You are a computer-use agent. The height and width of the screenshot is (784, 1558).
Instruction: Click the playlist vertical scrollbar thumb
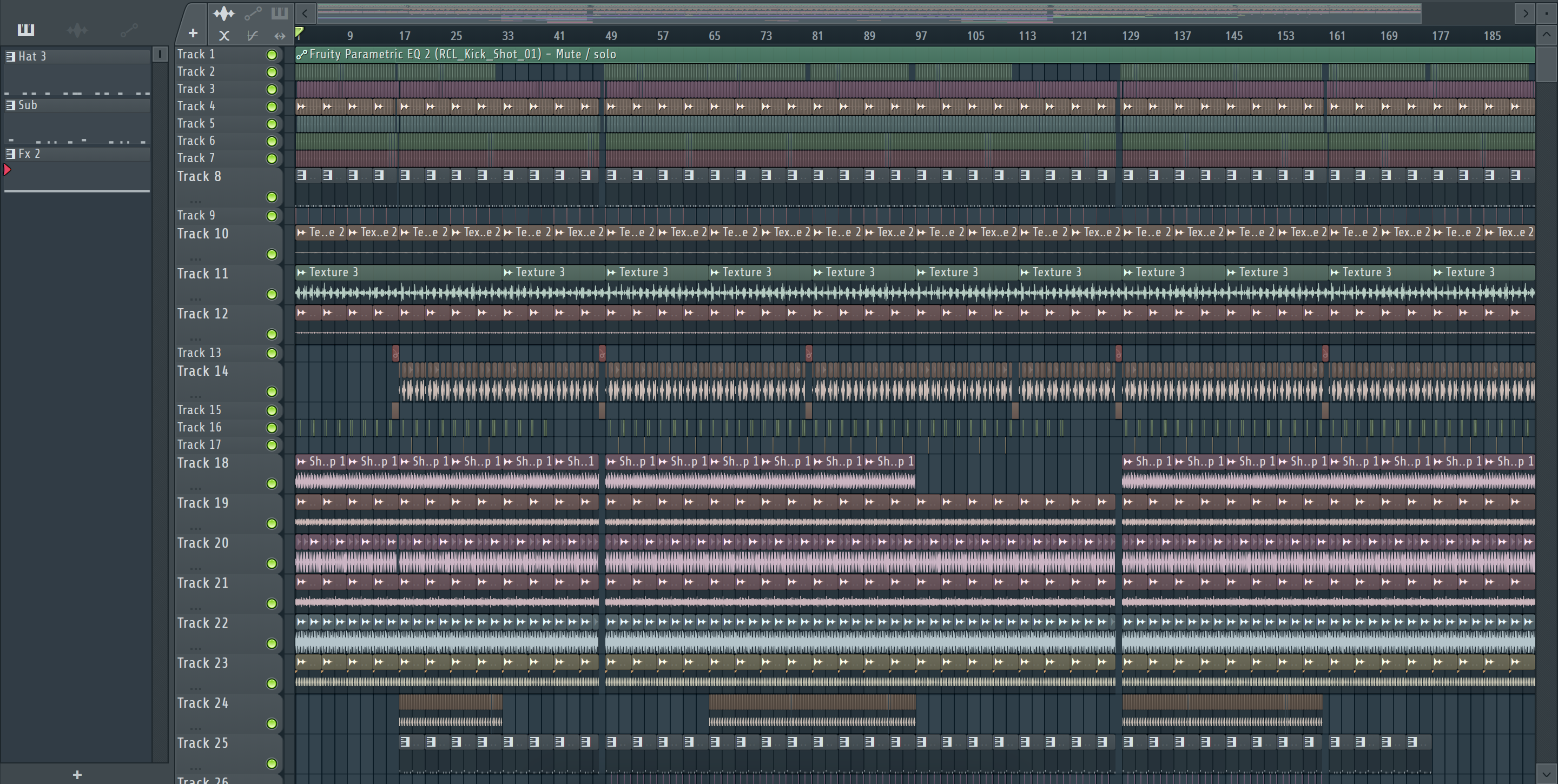point(1546,63)
